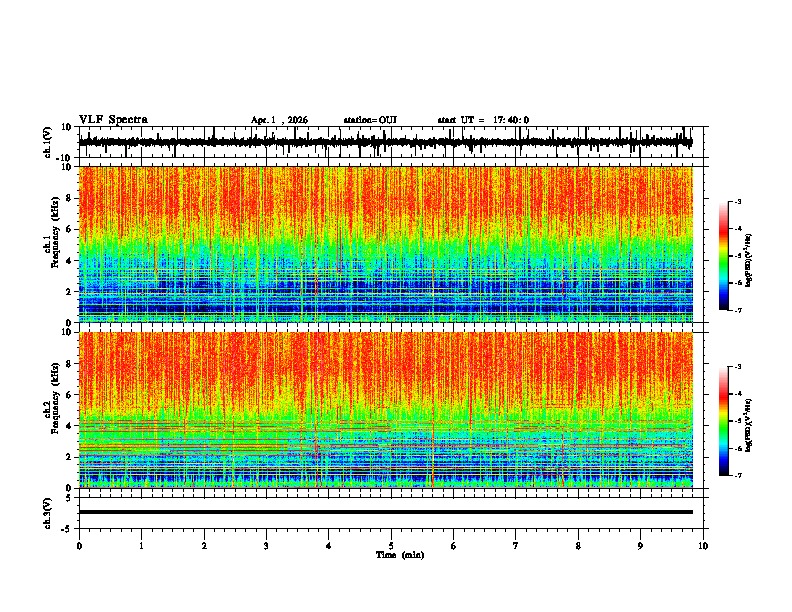
Task: Click the "-5" tick on the ch.3(V) axis
Action: click(67, 529)
